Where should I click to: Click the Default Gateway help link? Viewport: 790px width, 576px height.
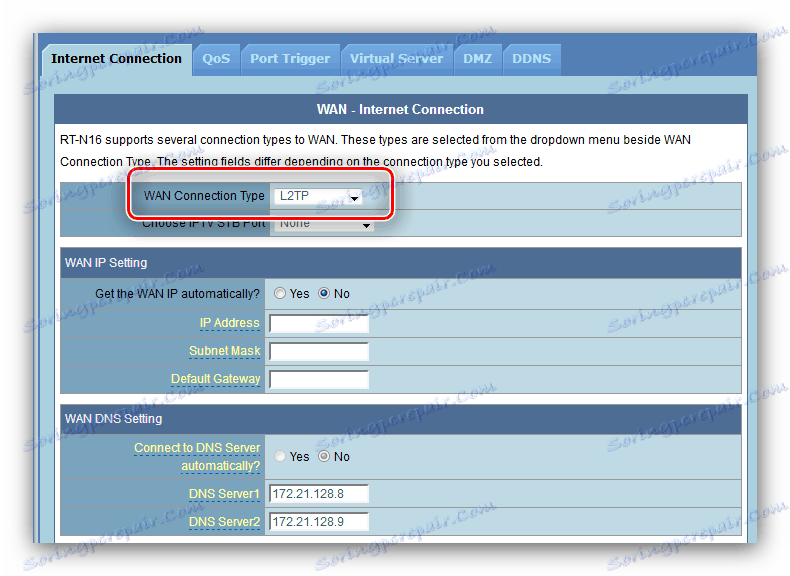[x=216, y=378]
